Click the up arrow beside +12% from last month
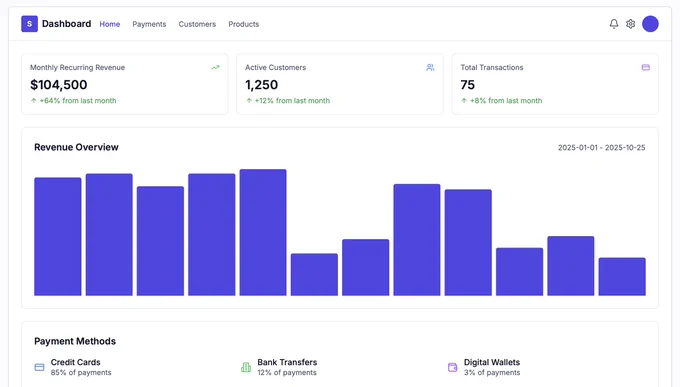The width and height of the screenshot is (680, 387). tap(249, 101)
